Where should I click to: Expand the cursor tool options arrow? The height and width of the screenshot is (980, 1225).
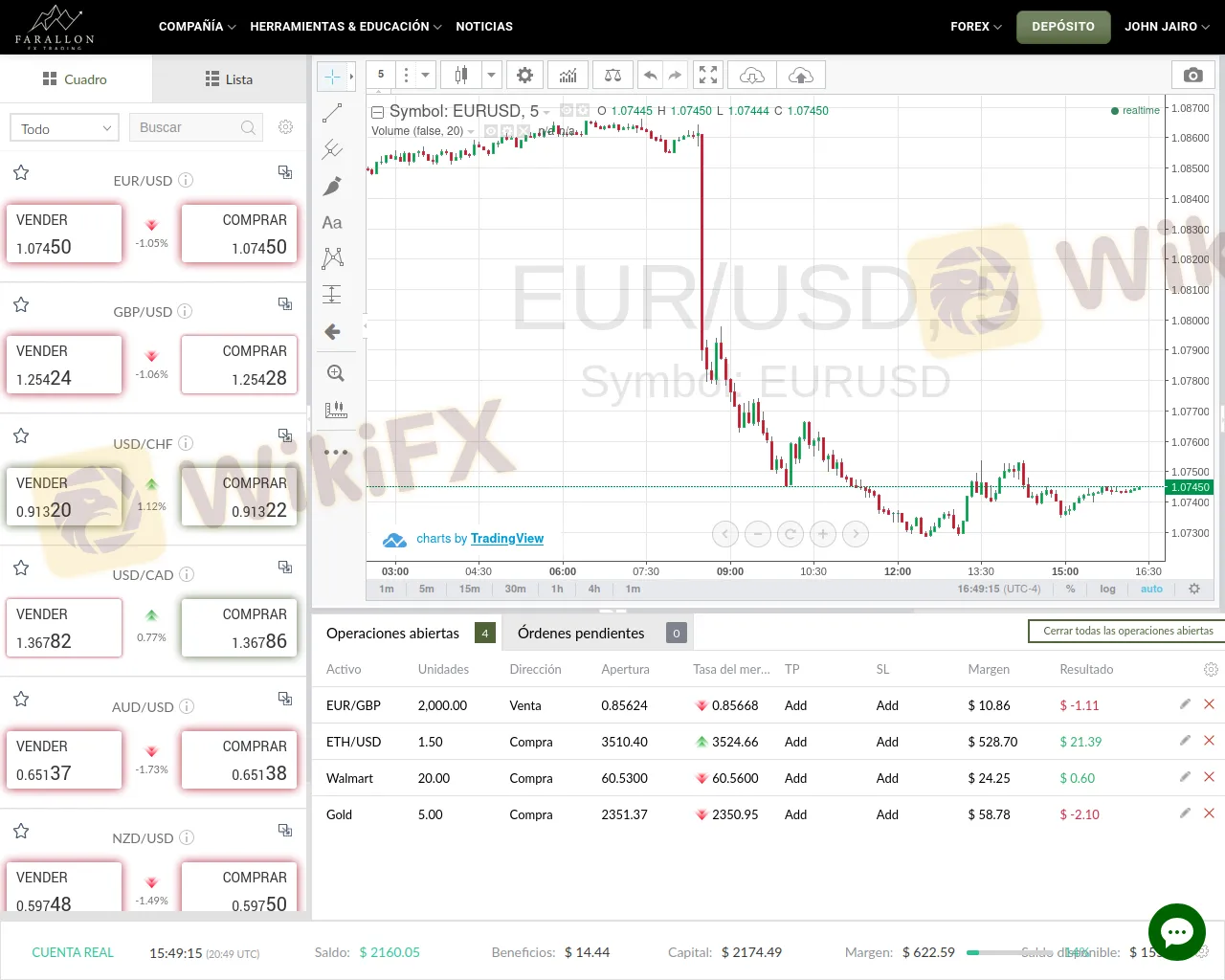pos(351,76)
